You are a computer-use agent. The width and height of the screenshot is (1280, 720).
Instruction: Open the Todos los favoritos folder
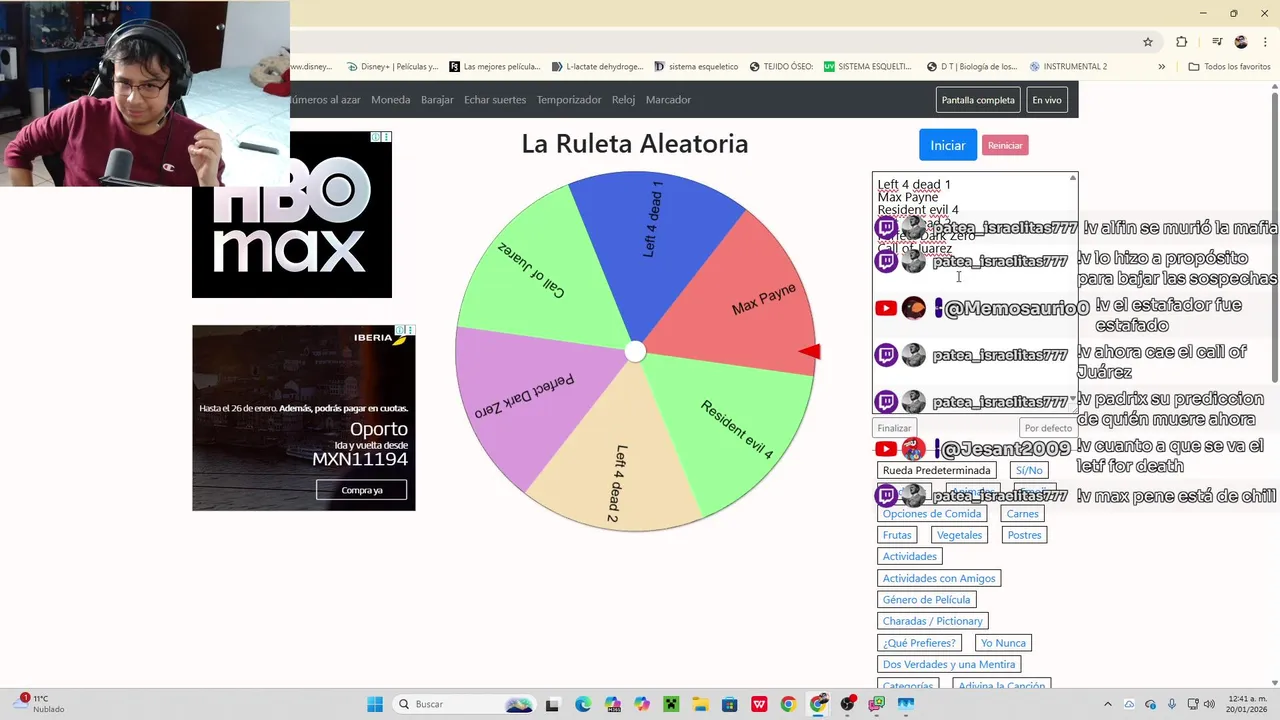pos(1229,67)
